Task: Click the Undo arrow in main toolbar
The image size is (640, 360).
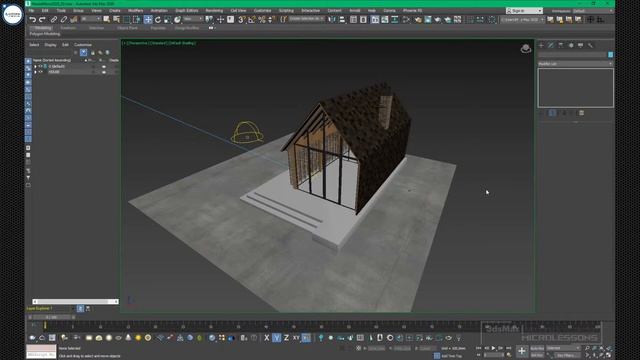Action: click(33, 19)
